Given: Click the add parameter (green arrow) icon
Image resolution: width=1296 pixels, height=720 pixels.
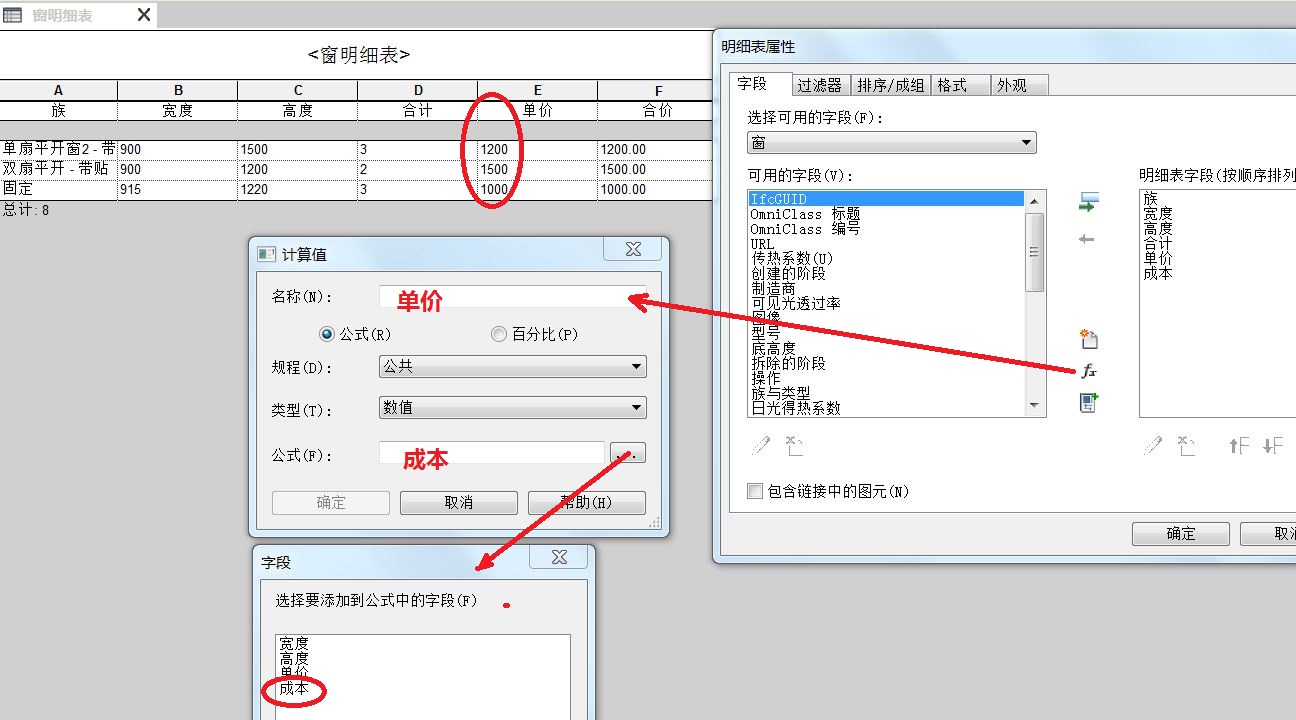Looking at the screenshot, I should 1088,203.
